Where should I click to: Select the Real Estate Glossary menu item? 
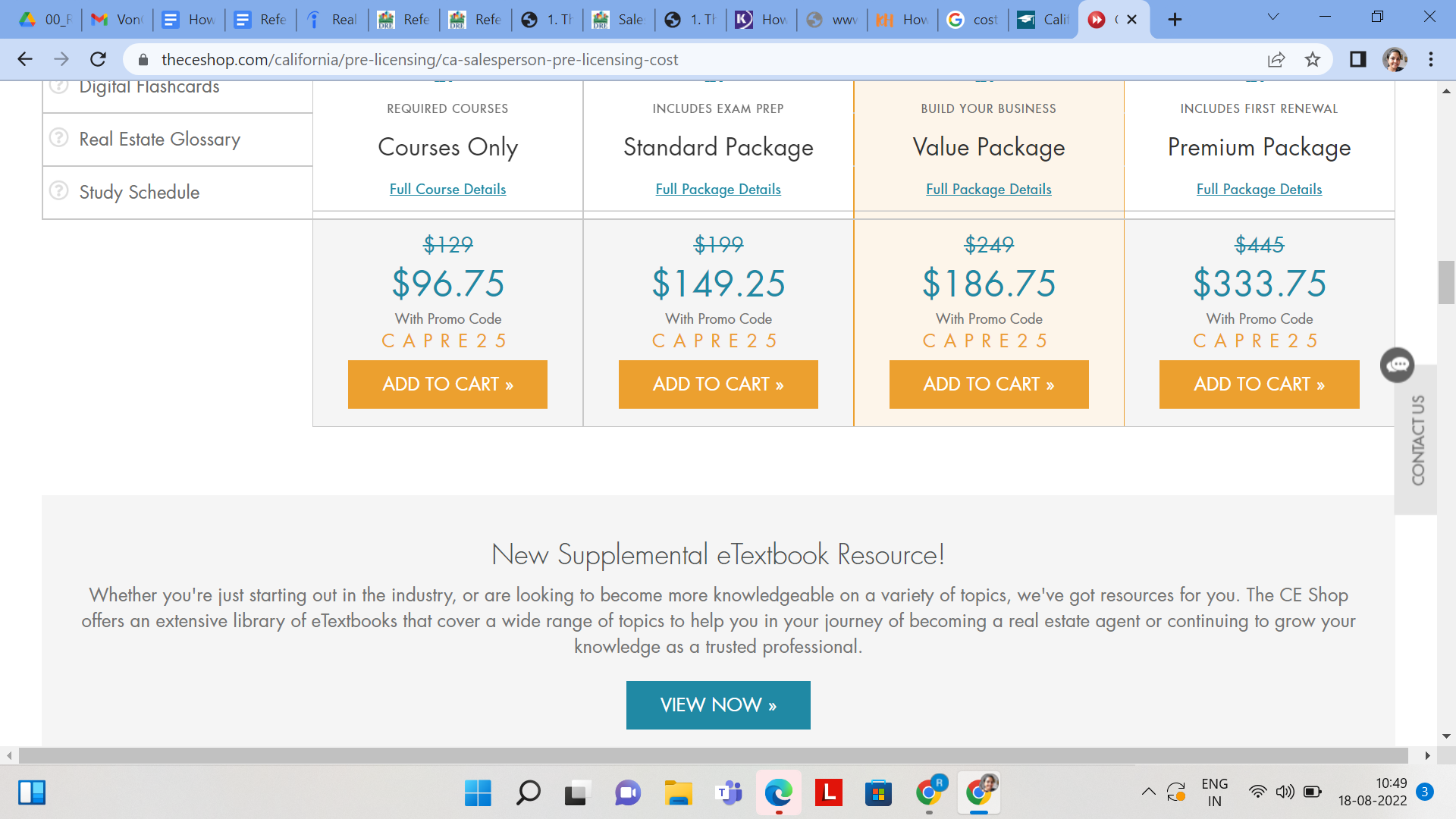(x=159, y=139)
